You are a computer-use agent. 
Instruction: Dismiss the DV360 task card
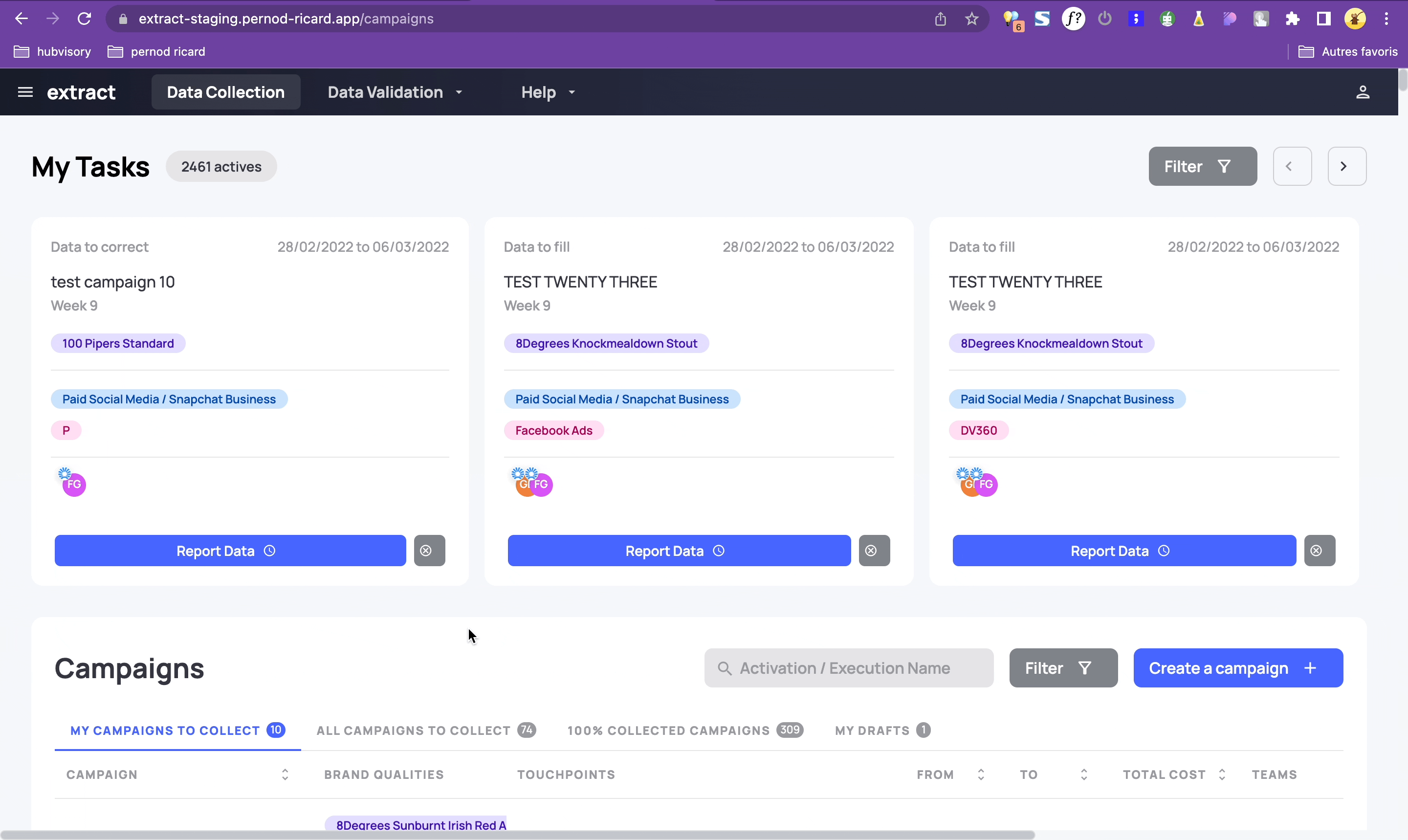(x=1319, y=551)
